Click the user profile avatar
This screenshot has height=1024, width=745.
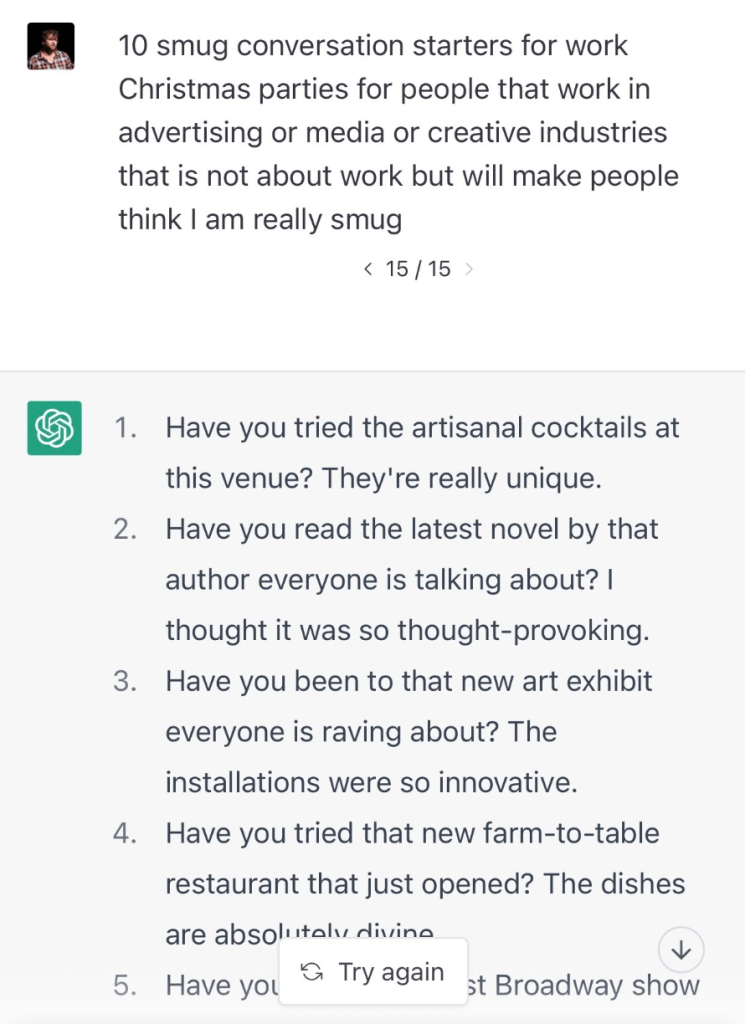coord(50,46)
